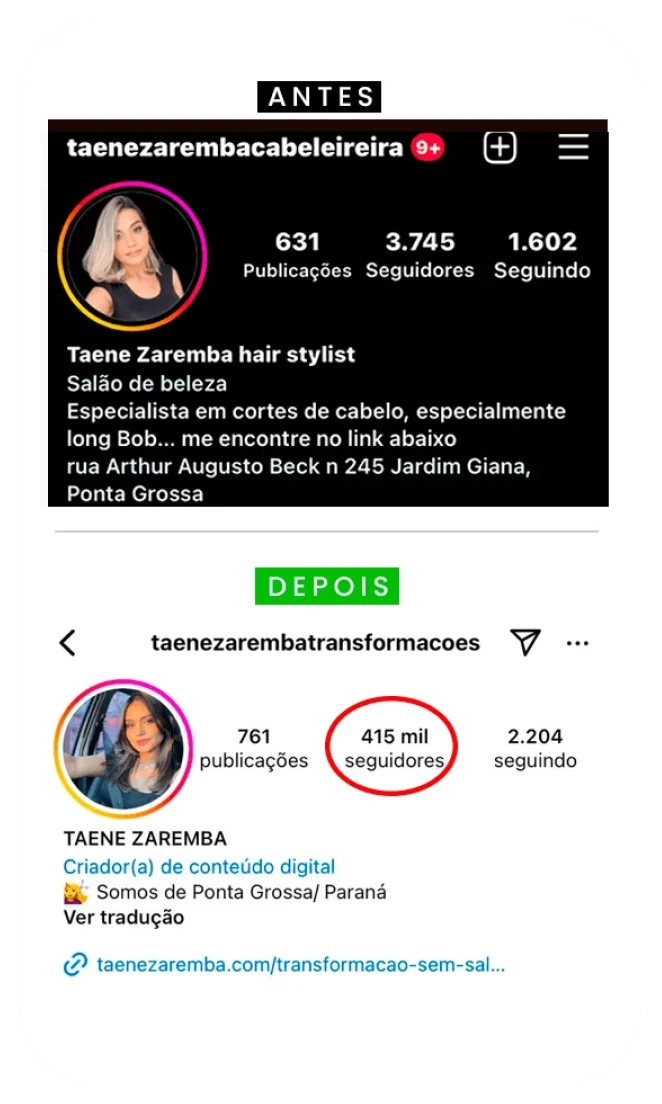
Task: Tap the paper plane message icon
Action: 525,642
